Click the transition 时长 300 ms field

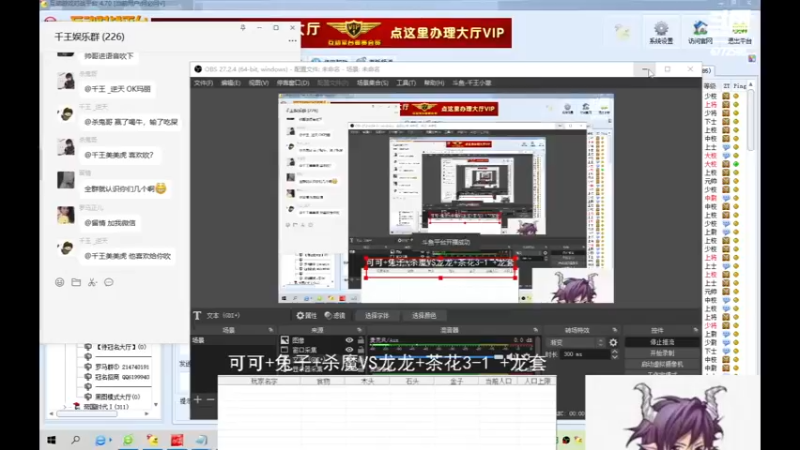point(585,354)
